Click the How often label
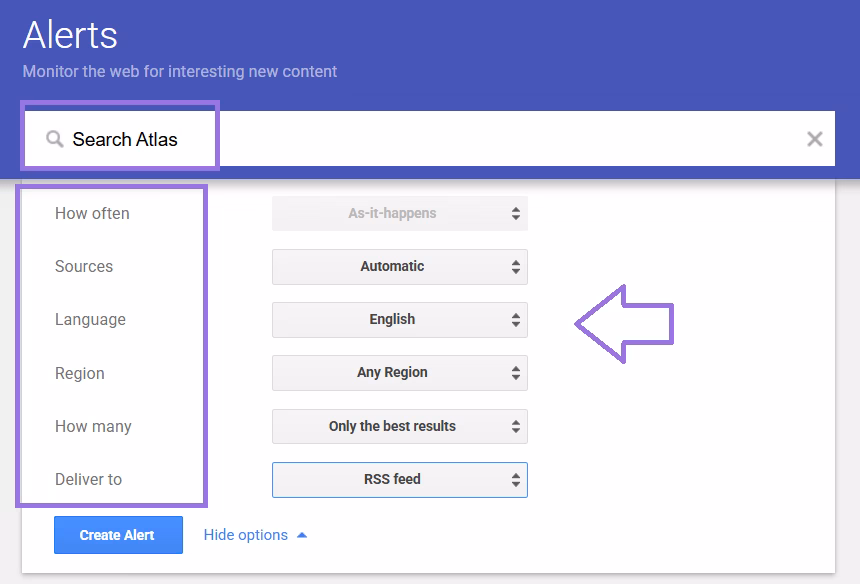 tap(92, 213)
